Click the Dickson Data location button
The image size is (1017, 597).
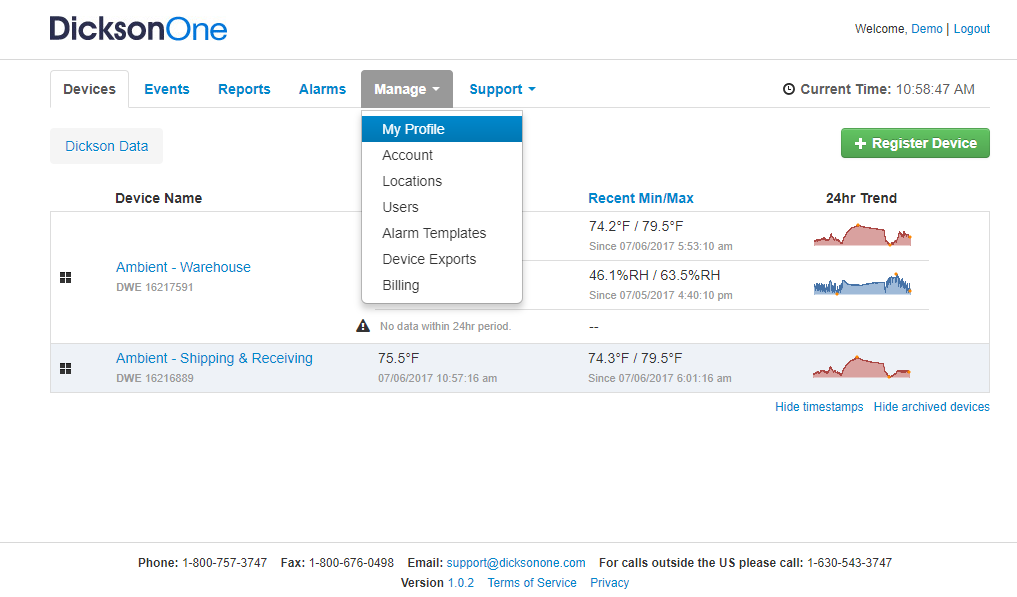point(106,146)
